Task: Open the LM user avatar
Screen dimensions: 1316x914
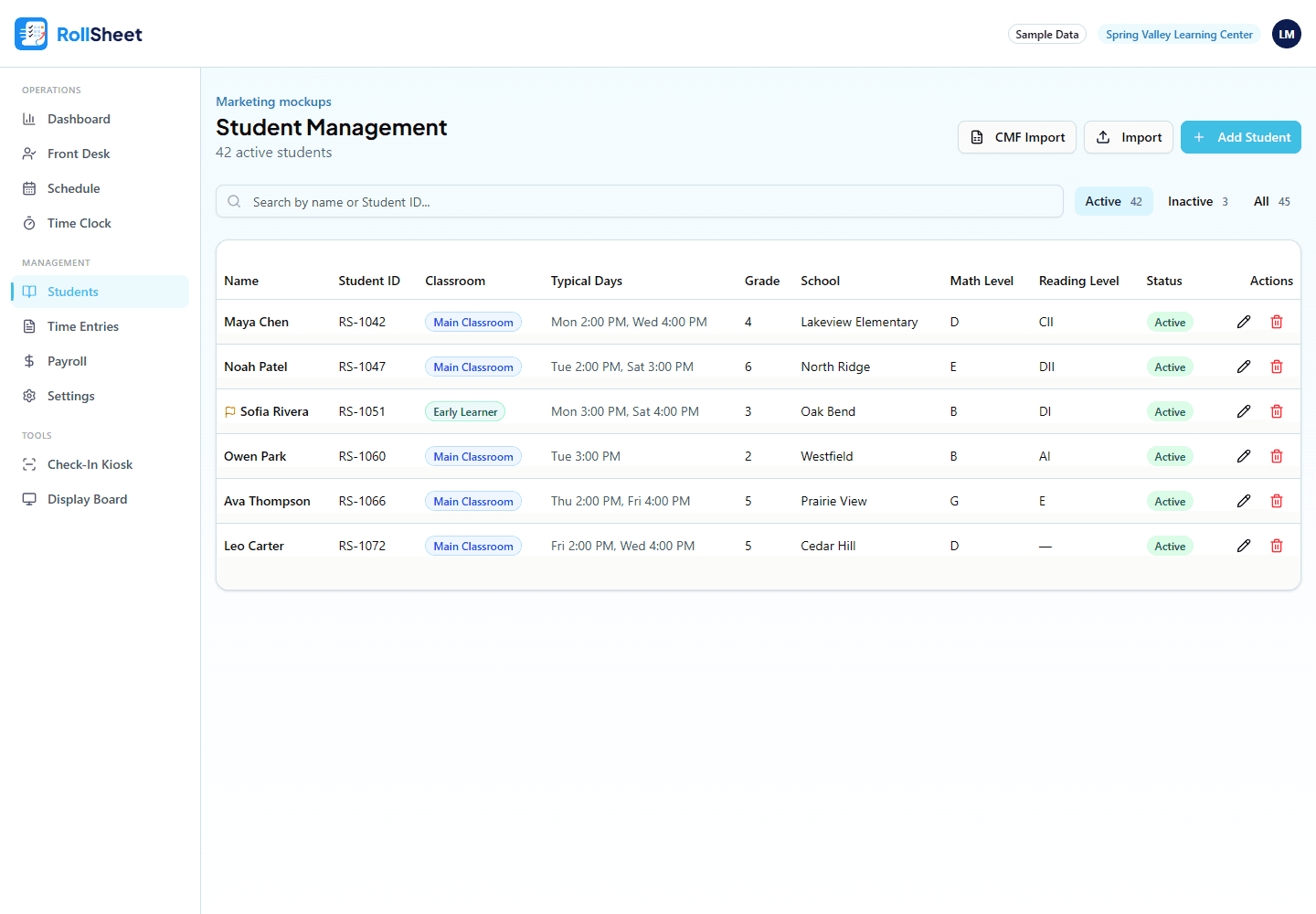Action: pos(1287,34)
